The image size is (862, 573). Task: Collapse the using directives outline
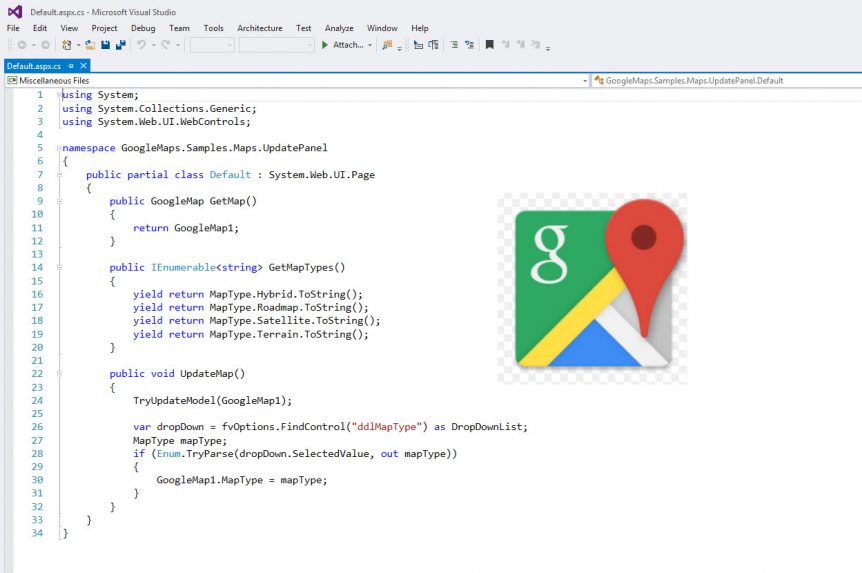coord(59,95)
